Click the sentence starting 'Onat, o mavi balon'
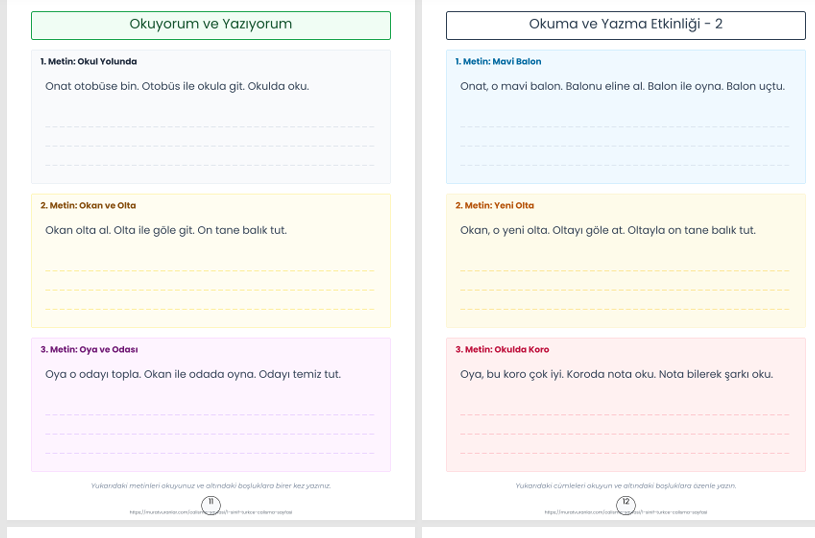 (x=622, y=86)
